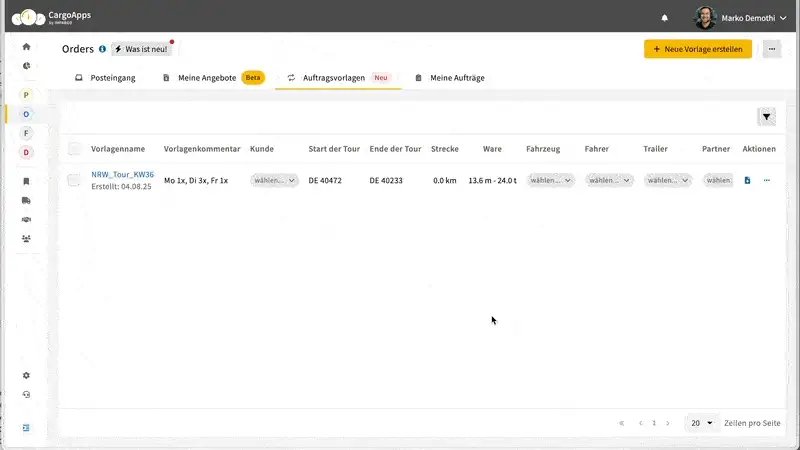Image resolution: width=800 pixels, height=450 pixels.
Task: Click the Vorlagenkommentar column header
Action: point(202,148)
